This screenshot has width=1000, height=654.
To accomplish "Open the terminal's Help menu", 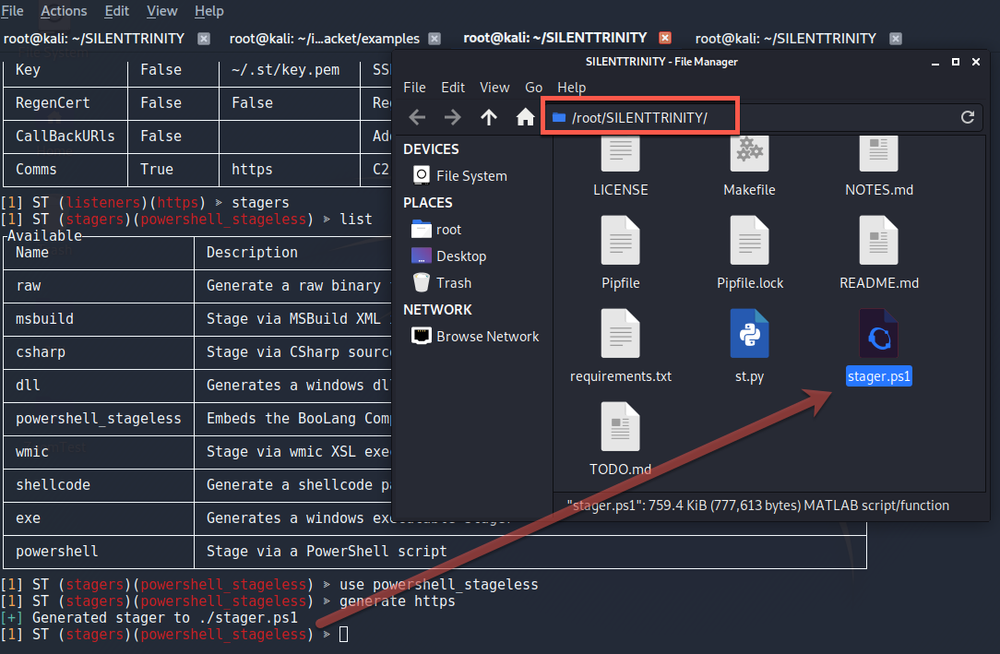I will point(209,11).
